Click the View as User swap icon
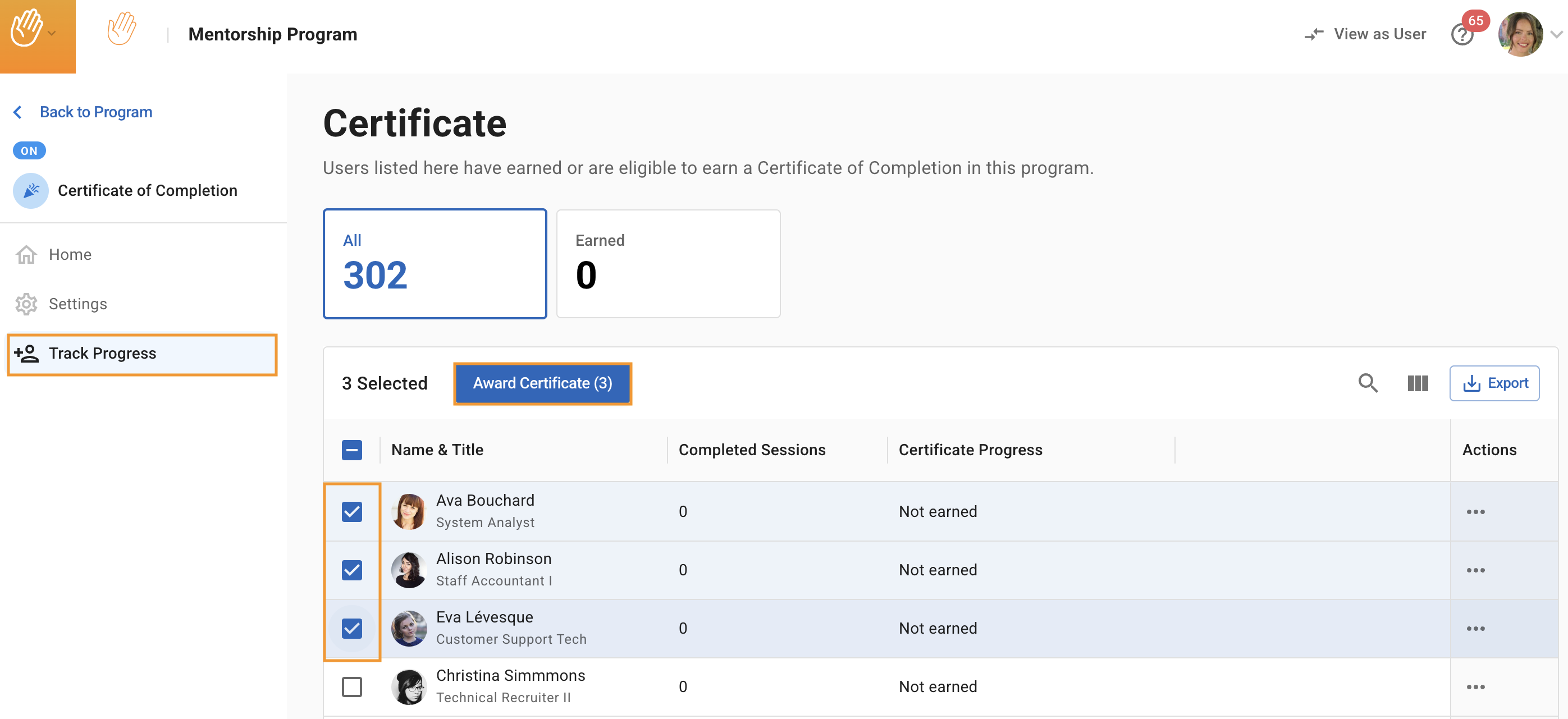Screen dimensions: 1568x719 pyautogui.click(x=1314, y=34)
